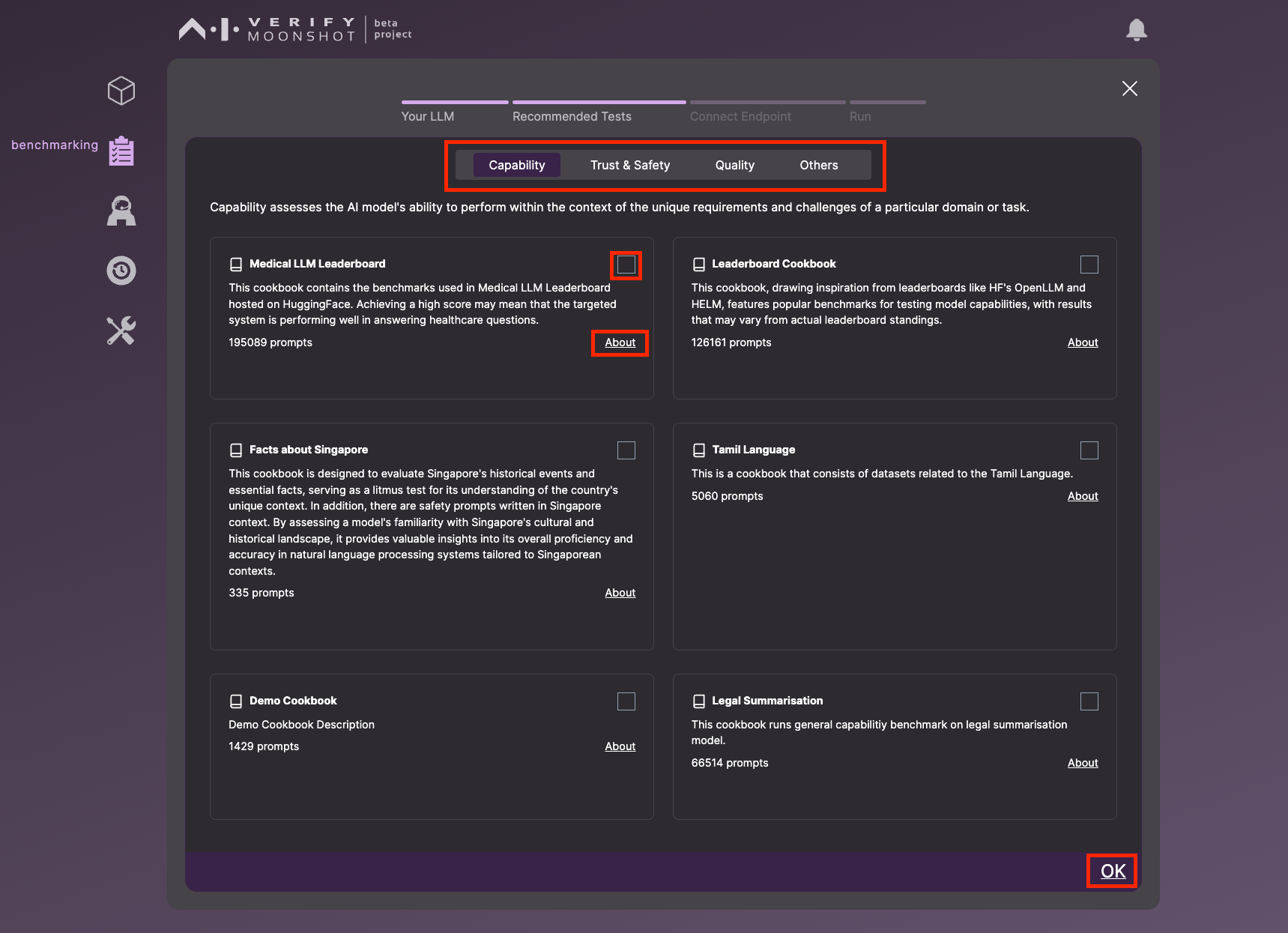Open the cube model endpoints sidebar icon
The width and height of the screenshot is (1288, 933).
pyautogui.click(x=121, y=91)
